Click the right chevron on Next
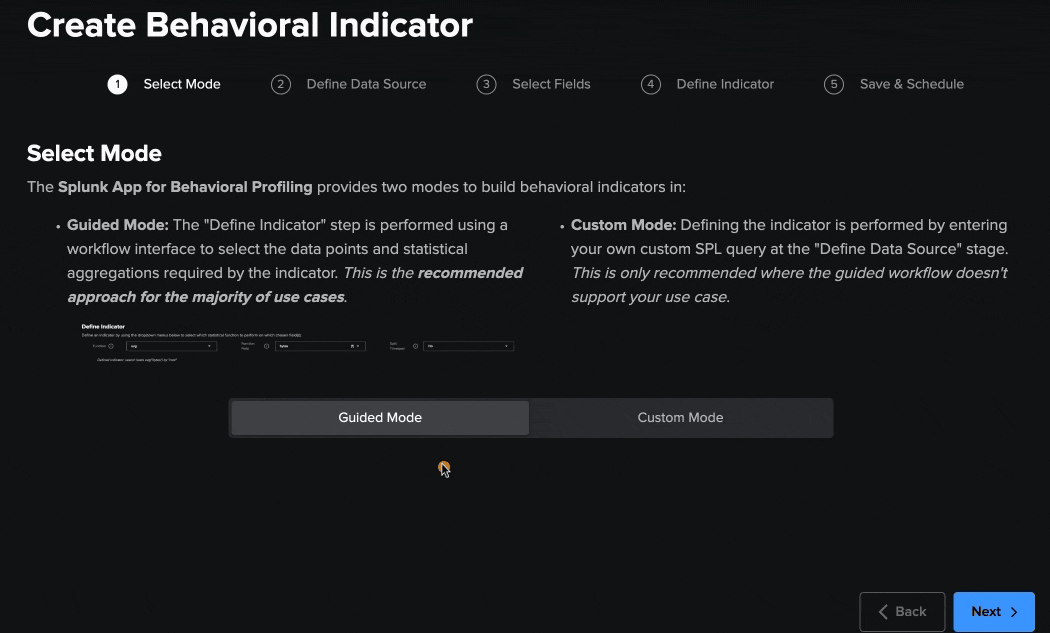This screenshot has width=1050, height=633. (x=1014, y=612)
